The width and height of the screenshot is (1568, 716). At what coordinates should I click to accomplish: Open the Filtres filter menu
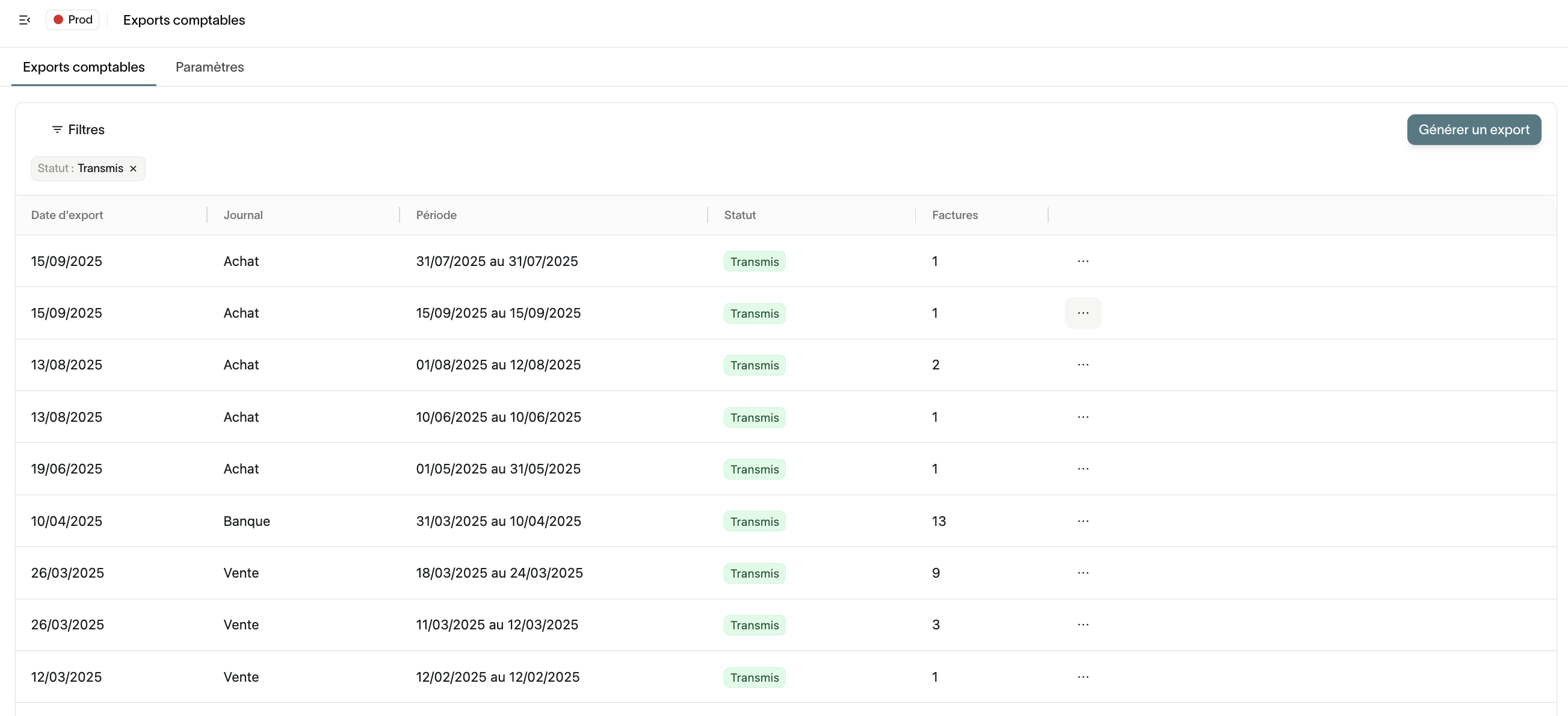click(78, 130)
